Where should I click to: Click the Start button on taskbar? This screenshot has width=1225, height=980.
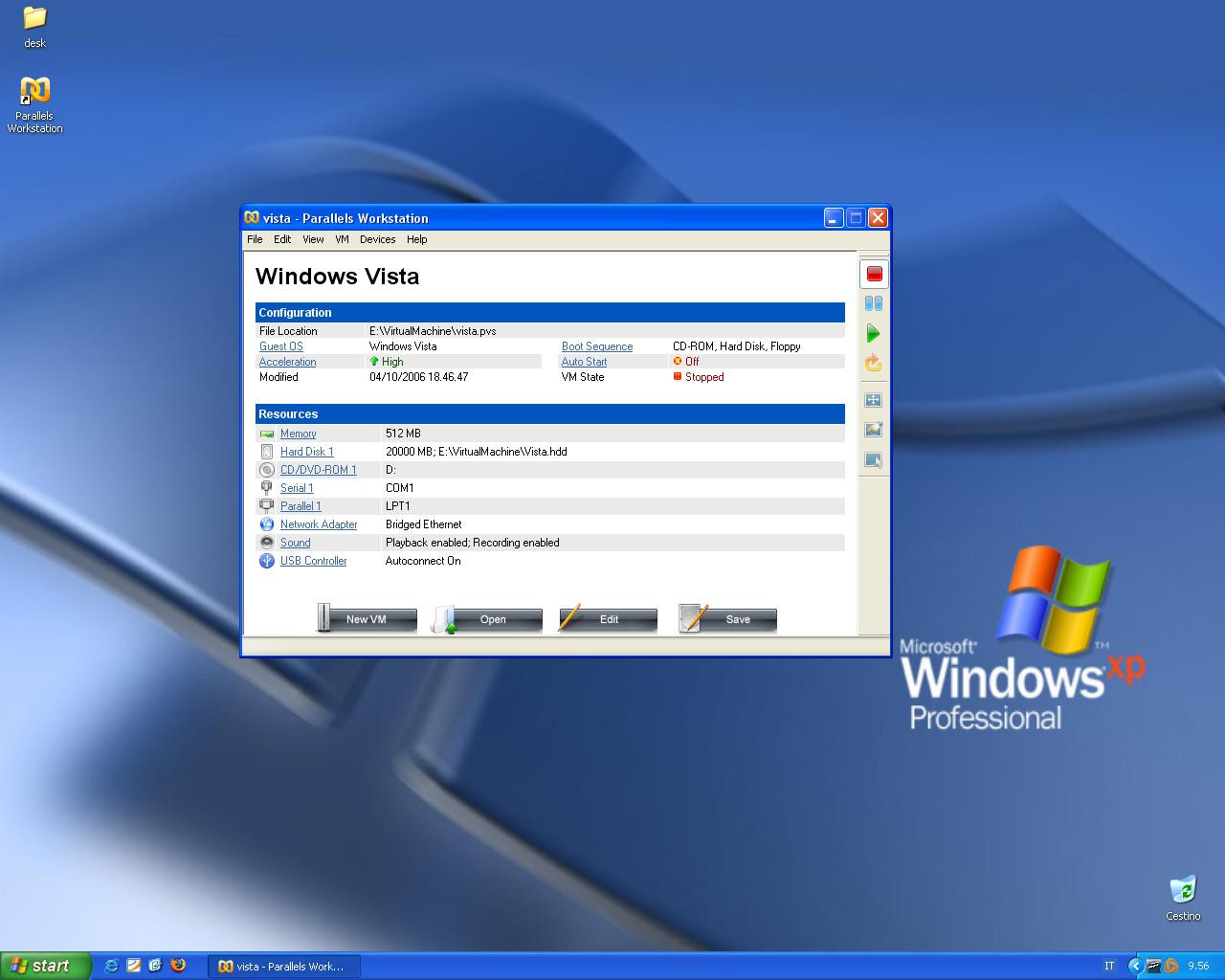pyautogui.click(x=46, y=966)
